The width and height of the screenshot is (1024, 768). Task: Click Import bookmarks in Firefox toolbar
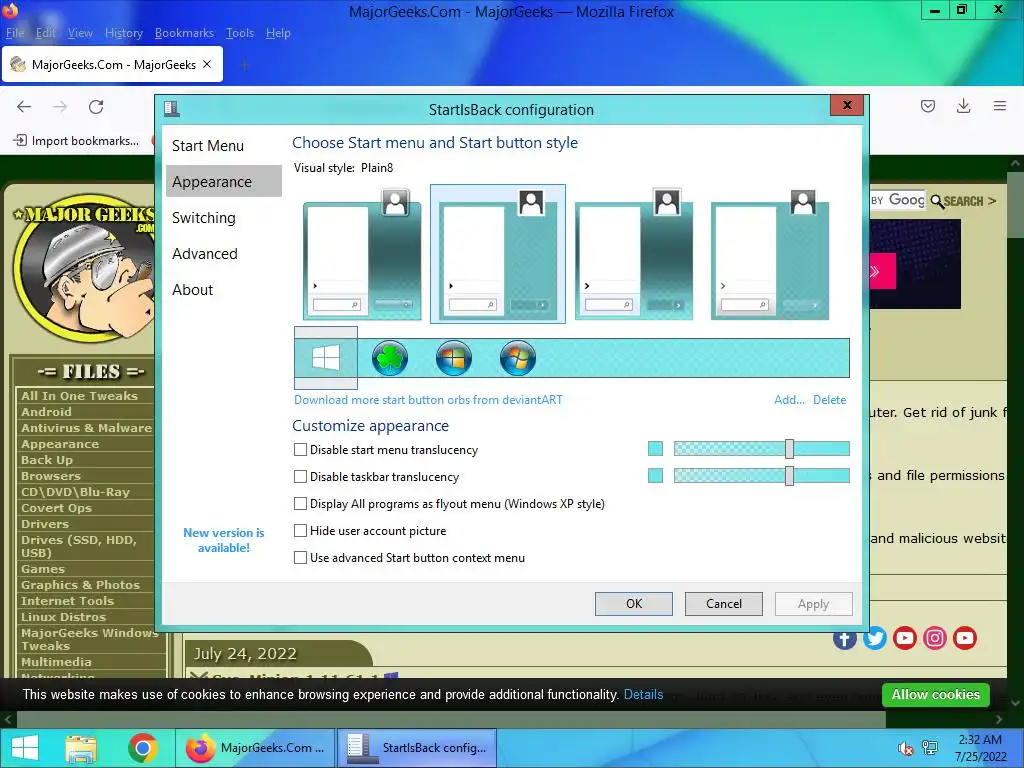76,140
